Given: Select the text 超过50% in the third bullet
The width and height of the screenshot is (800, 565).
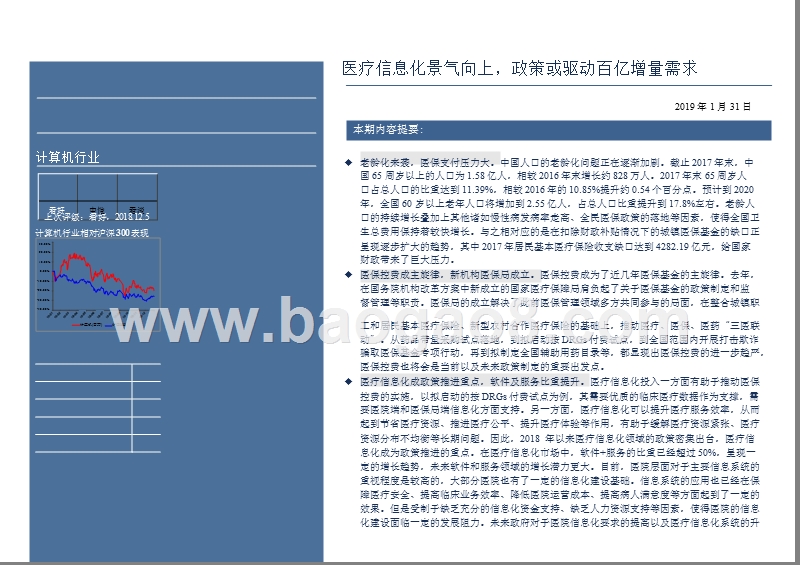Looking at the screenshot, I should (x=697, y=453).
